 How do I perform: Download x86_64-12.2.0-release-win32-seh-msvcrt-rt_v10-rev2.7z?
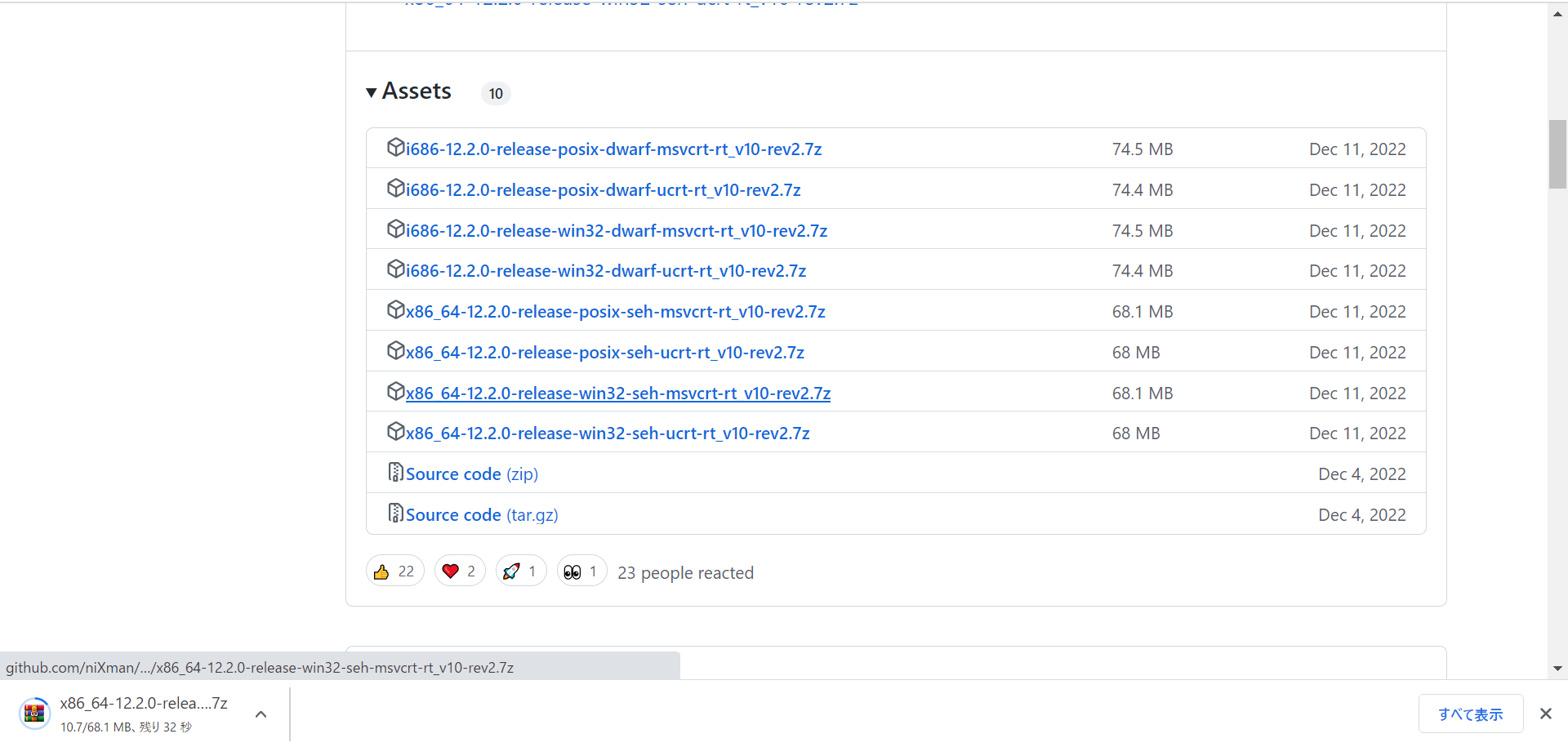pyautogui.click(x=618, y=393)
